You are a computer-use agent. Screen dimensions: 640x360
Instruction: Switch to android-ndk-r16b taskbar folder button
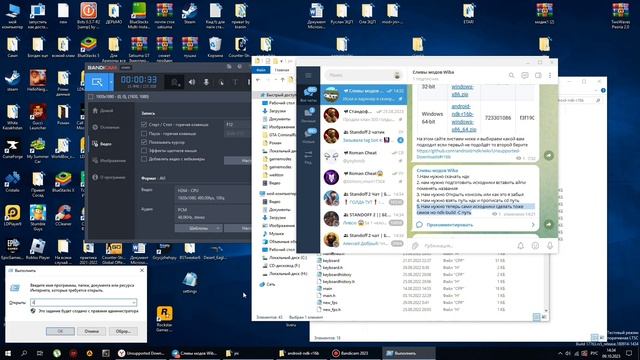tap(302, 353)
